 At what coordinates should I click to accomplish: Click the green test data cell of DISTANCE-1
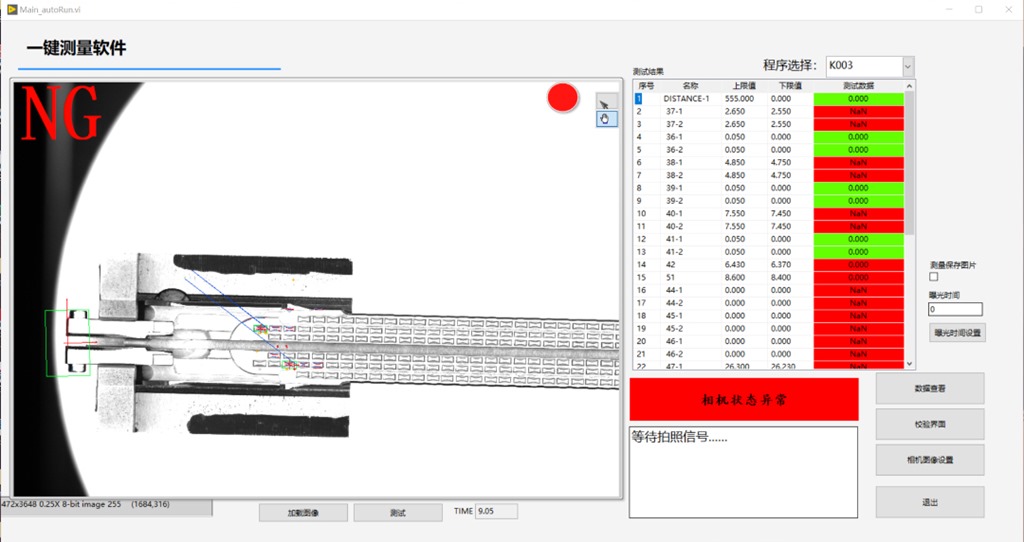pyautogui.click(x=858, y=99)
